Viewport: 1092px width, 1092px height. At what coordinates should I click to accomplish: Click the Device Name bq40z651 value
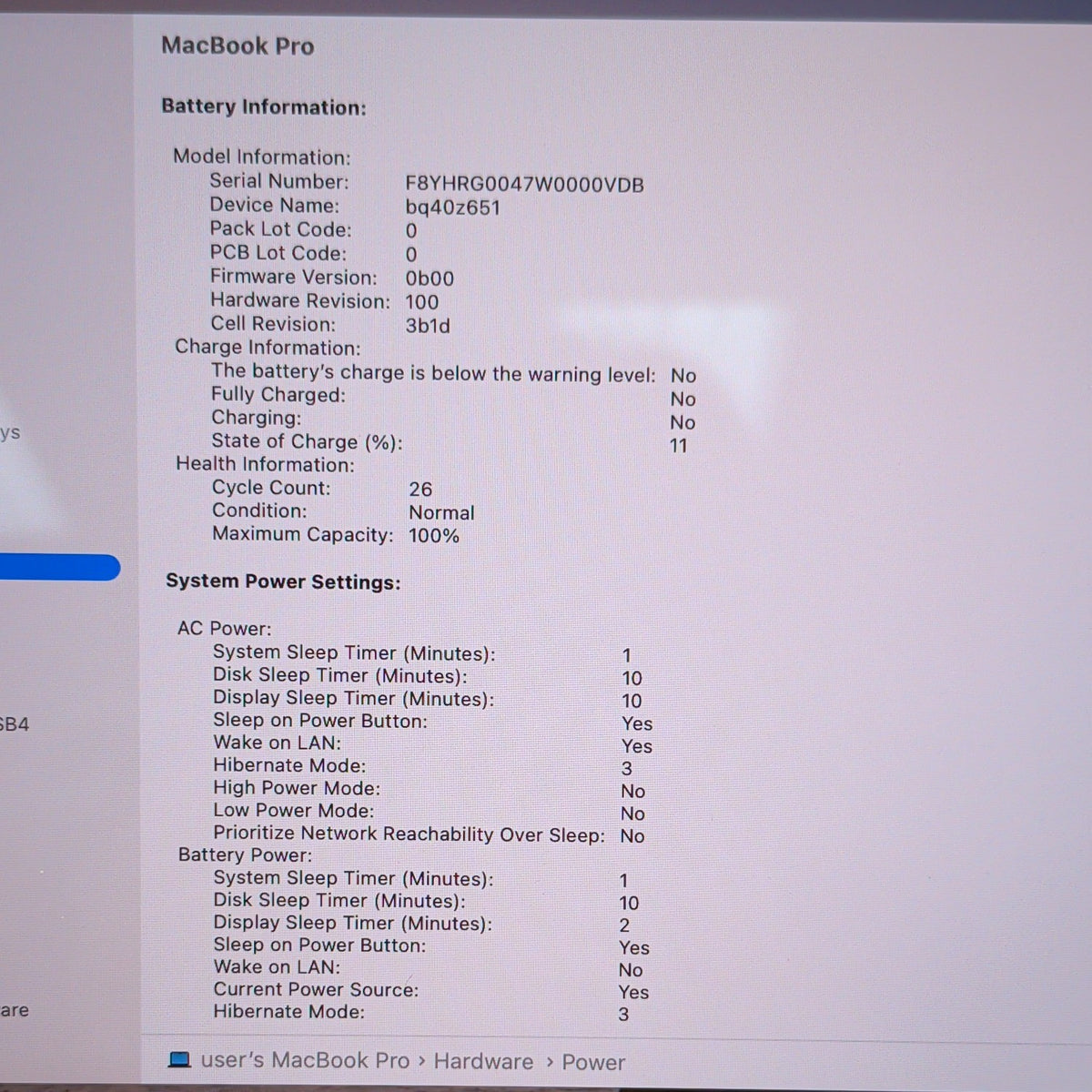[x=453, y=207]
